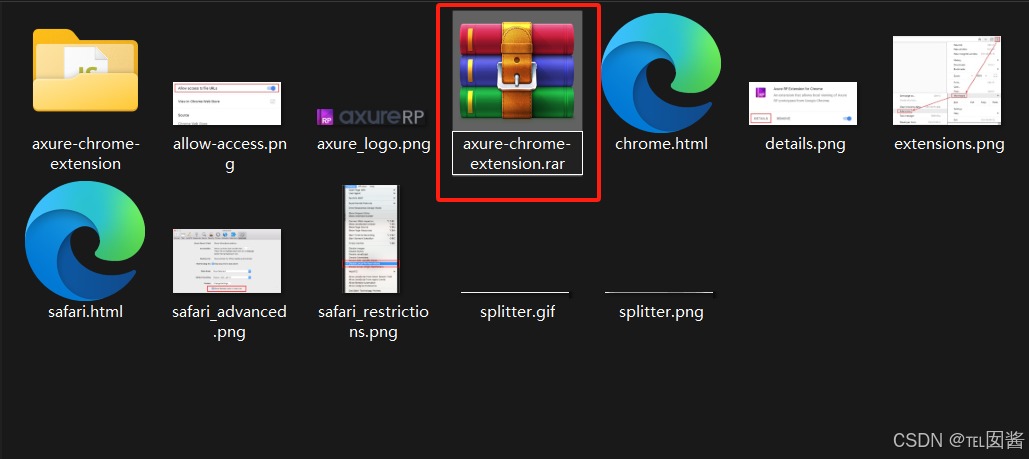
Task: Click the axure_logo.png file name
Action: click(373, 144)
